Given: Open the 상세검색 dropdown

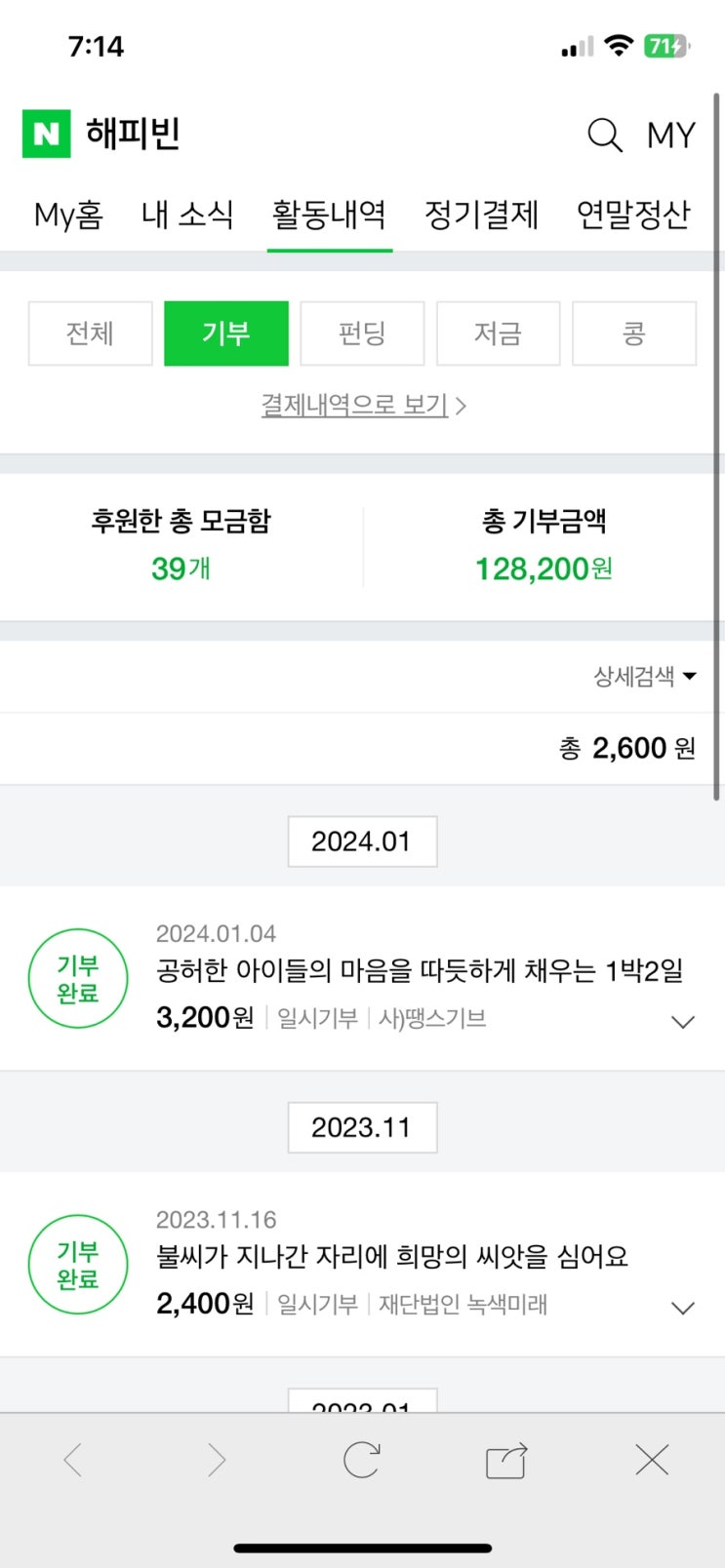Looking at the screenshot, I should pos(644,676).
